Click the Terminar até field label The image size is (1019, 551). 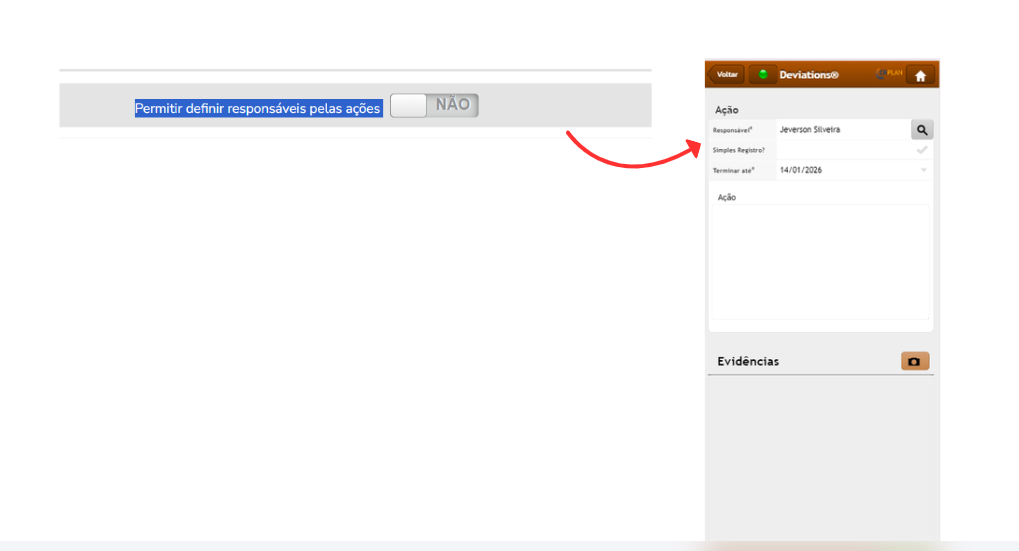coord(734,171)
